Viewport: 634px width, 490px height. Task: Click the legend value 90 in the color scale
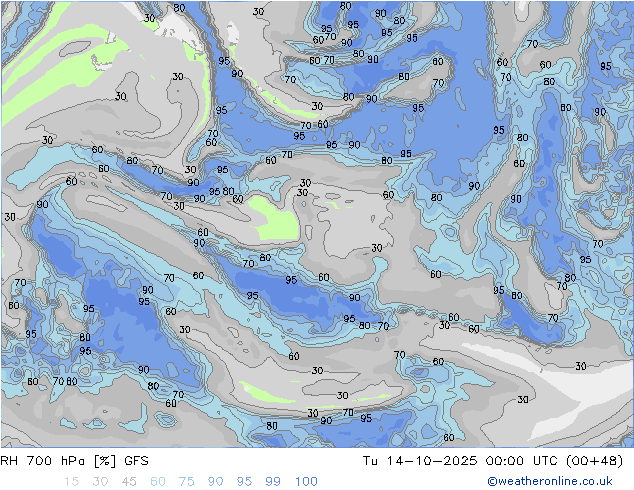pos(215,482)
